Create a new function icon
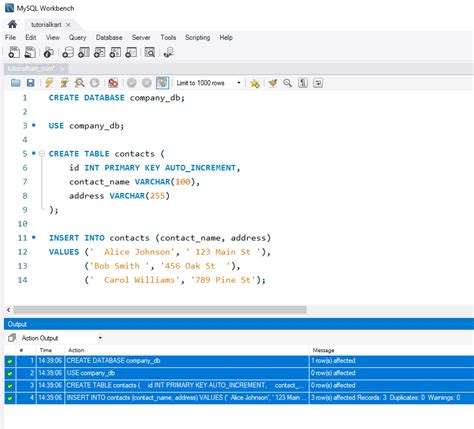 131,52
